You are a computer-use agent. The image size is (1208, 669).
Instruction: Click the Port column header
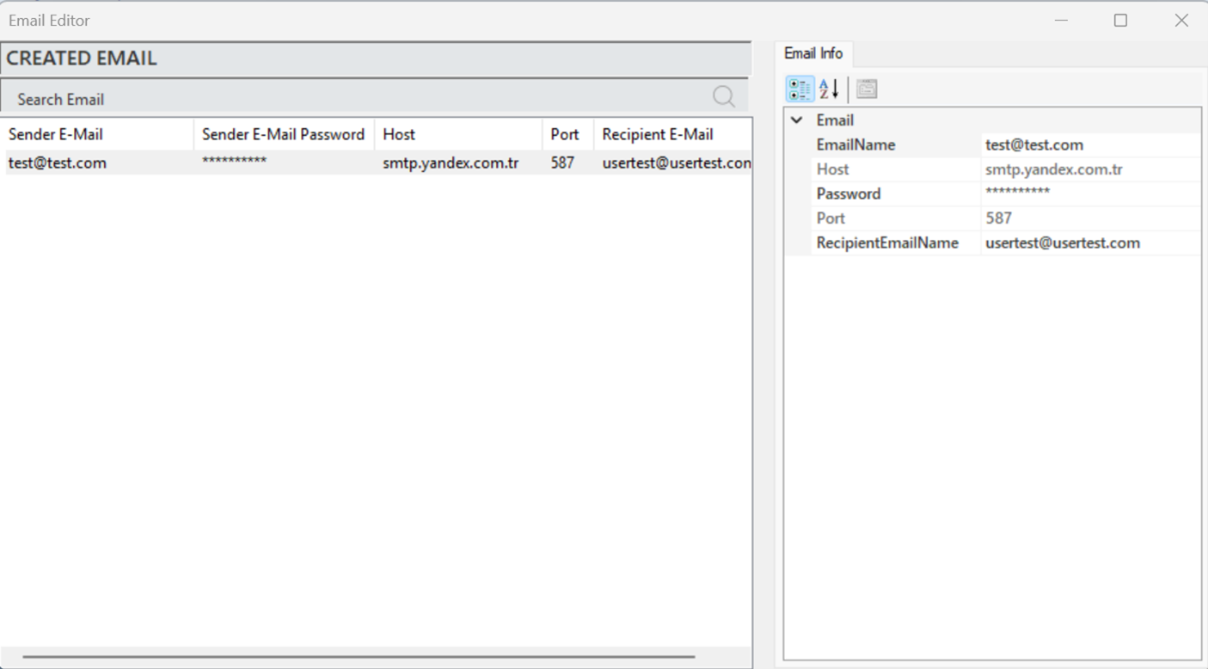tap(568, 134)
